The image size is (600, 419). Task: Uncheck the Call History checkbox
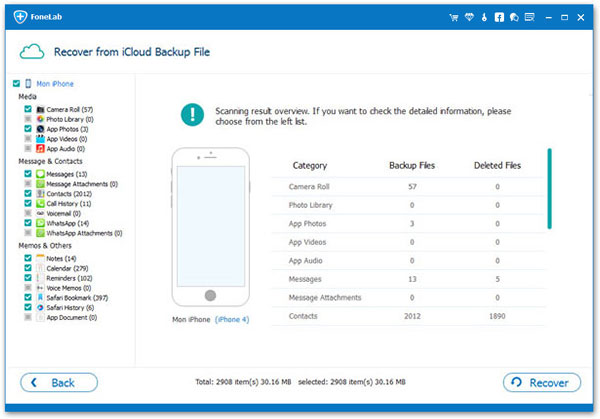28,203
